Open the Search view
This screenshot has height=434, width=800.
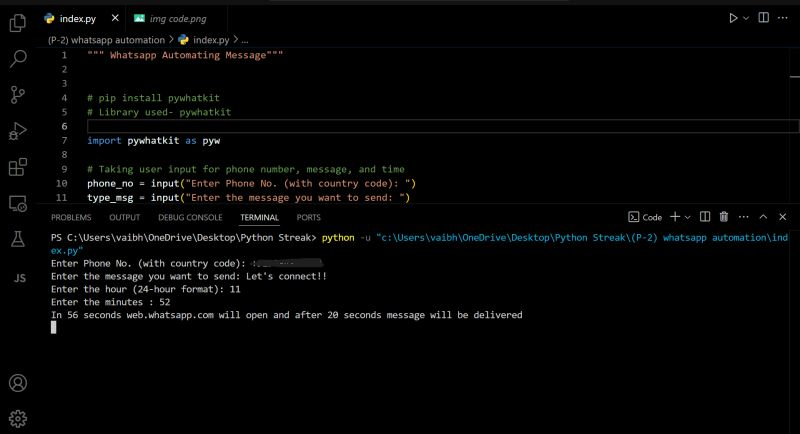point(18,58)
